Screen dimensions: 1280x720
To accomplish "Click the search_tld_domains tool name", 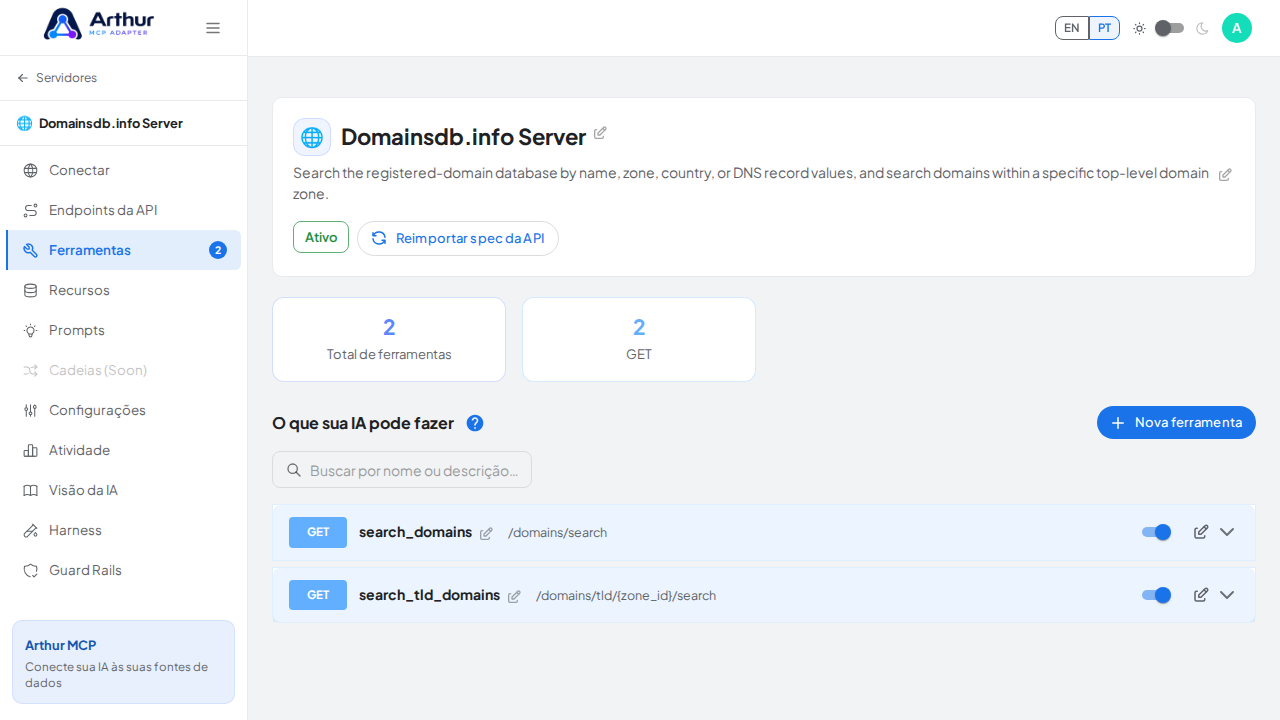I will point(429,595).
